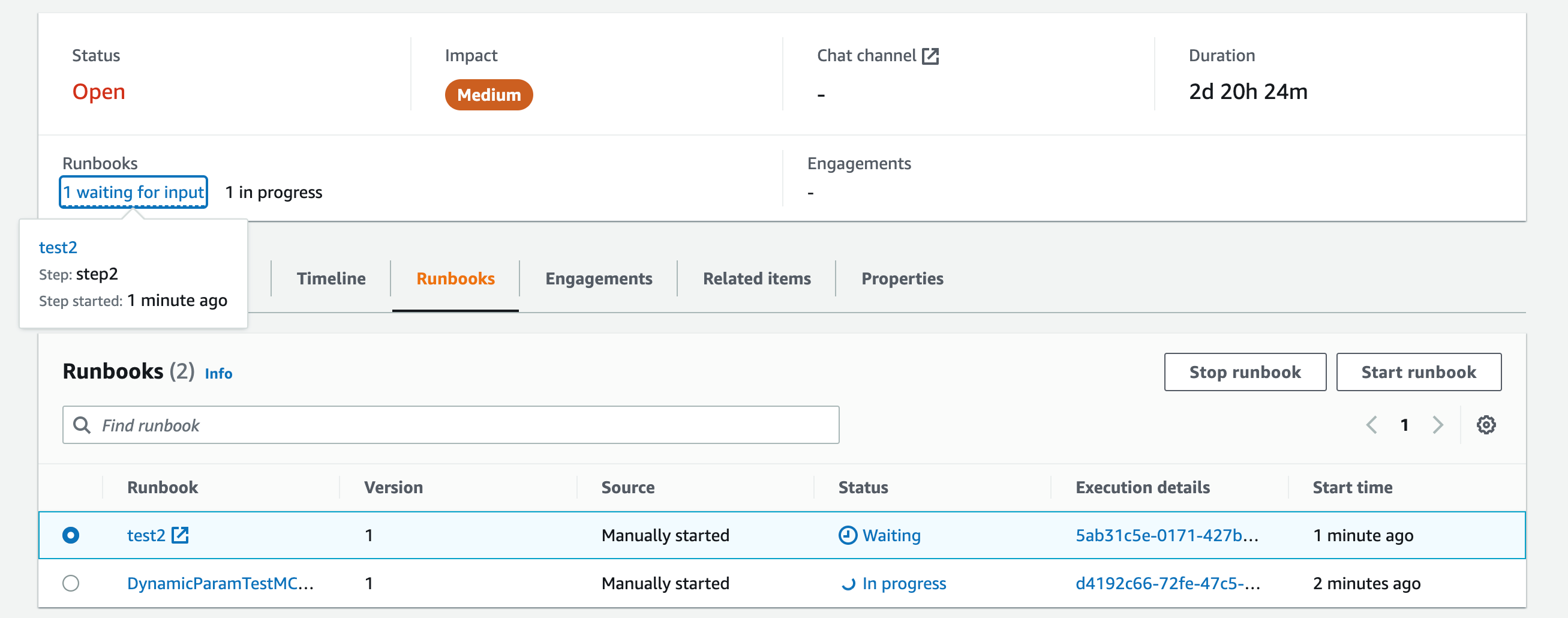
Task: Select DynamicParamTestMC runbook radio button
Action: coord(71,583)
